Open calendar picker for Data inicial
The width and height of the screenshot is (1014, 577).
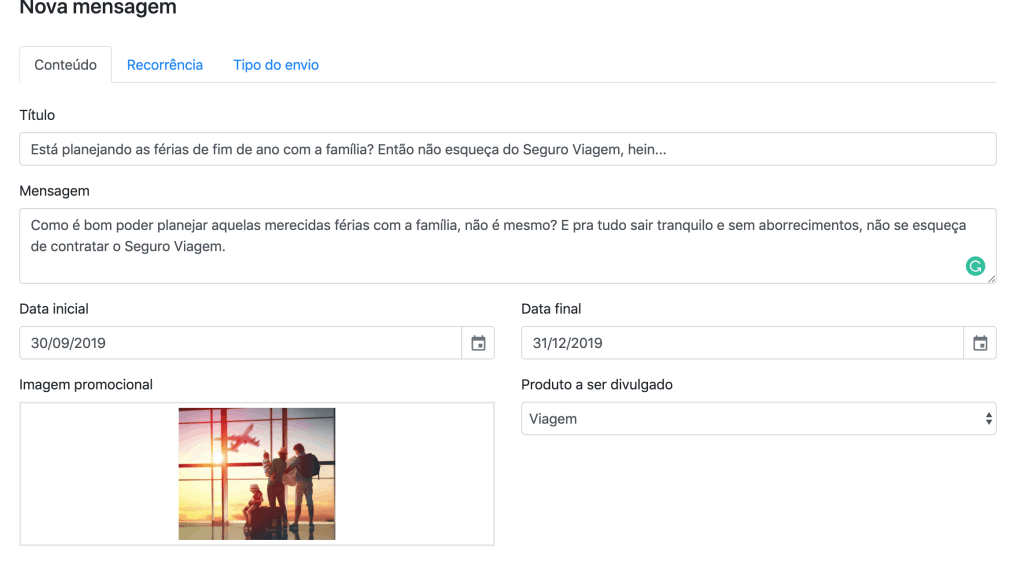pos(478,343)
